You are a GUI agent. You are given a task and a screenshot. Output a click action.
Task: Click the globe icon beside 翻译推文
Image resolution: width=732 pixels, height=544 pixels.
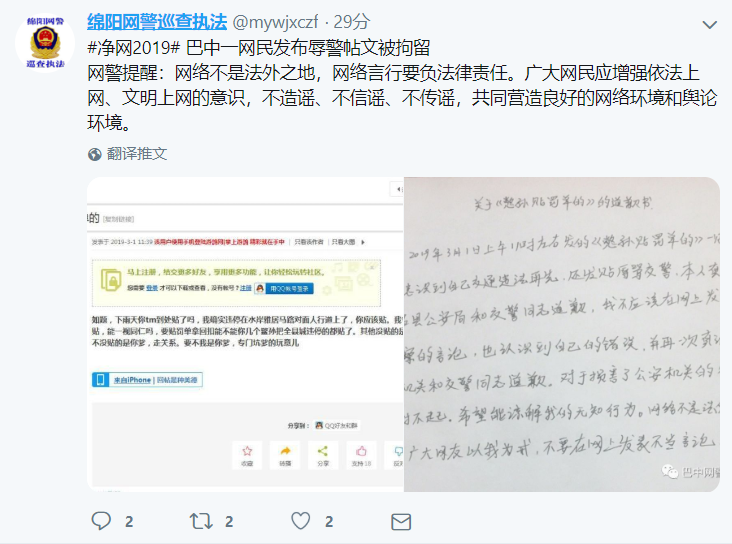click(94, 154)
